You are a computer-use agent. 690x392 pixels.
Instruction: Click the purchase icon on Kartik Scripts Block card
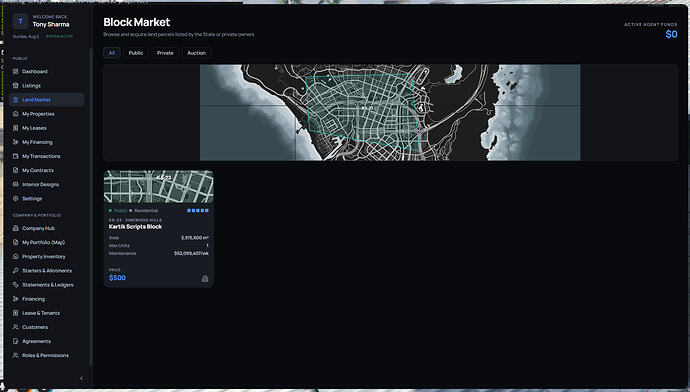[x=205, y=278]
